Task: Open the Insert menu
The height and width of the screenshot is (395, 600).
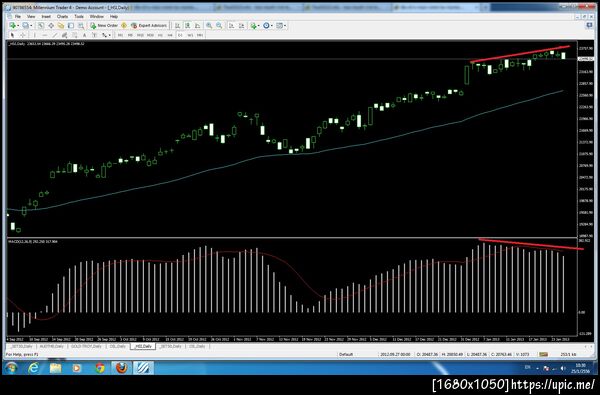Action: tap(46, 16)
